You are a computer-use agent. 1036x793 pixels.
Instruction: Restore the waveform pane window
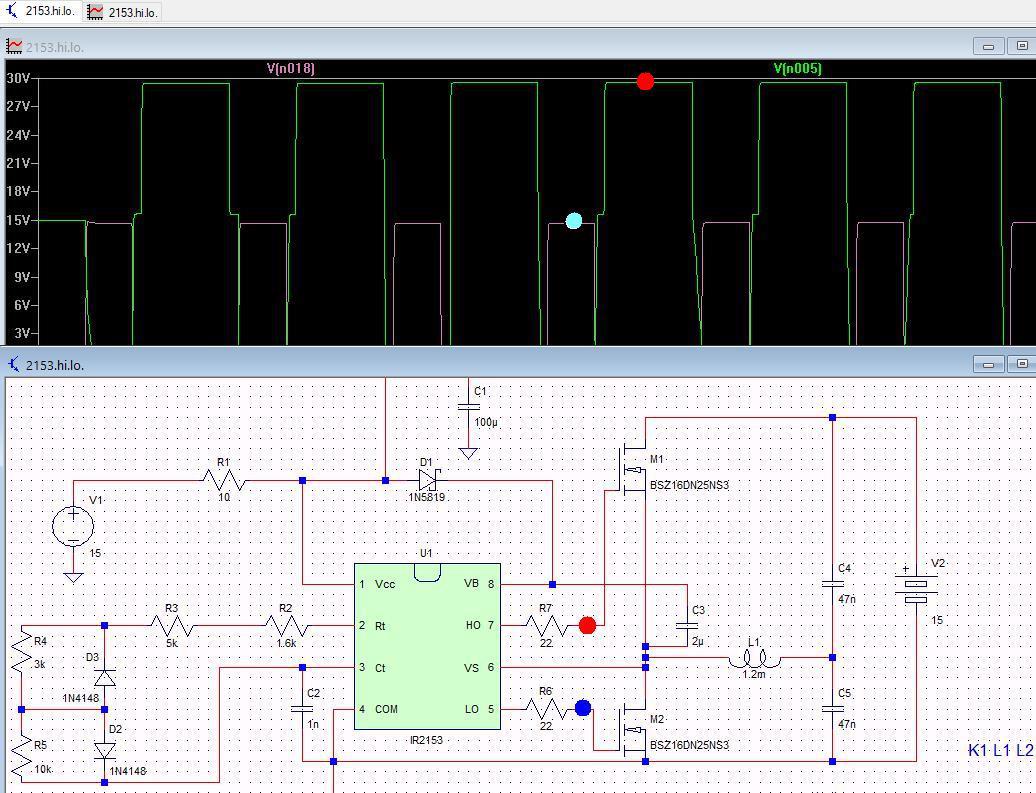pyautogui.click(x=1021, y=46)
